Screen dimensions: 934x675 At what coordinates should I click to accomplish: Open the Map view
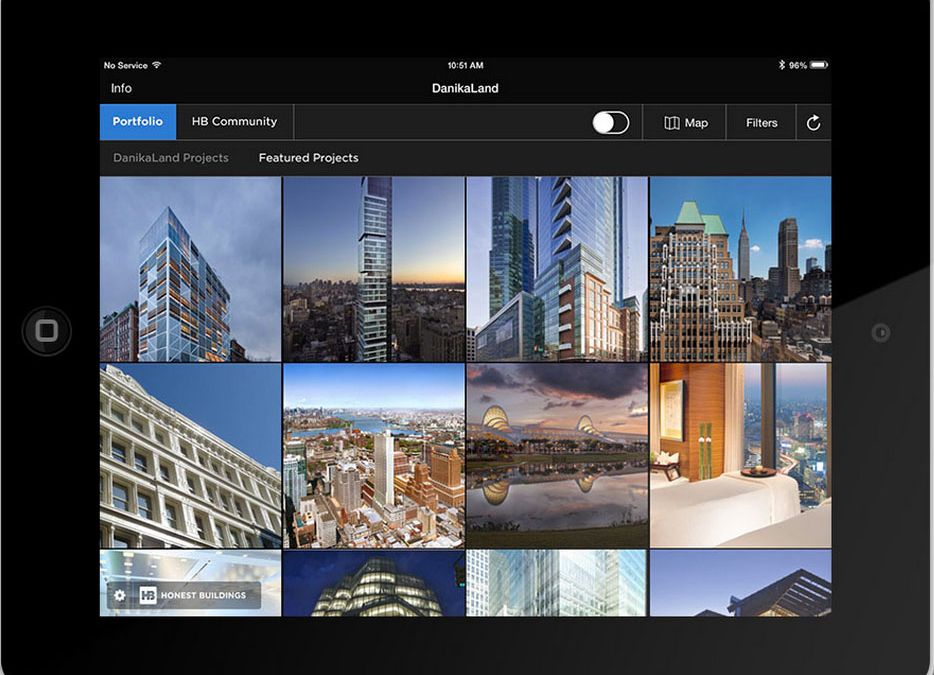pos(685,123)
